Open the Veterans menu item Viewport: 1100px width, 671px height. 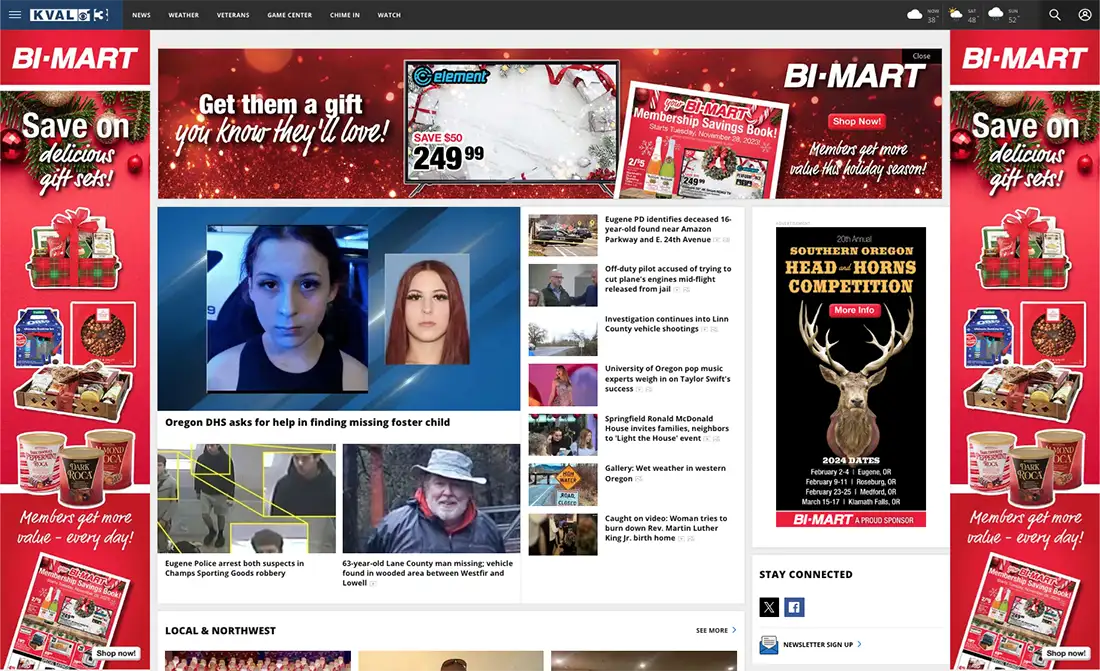tap(233, 15)
